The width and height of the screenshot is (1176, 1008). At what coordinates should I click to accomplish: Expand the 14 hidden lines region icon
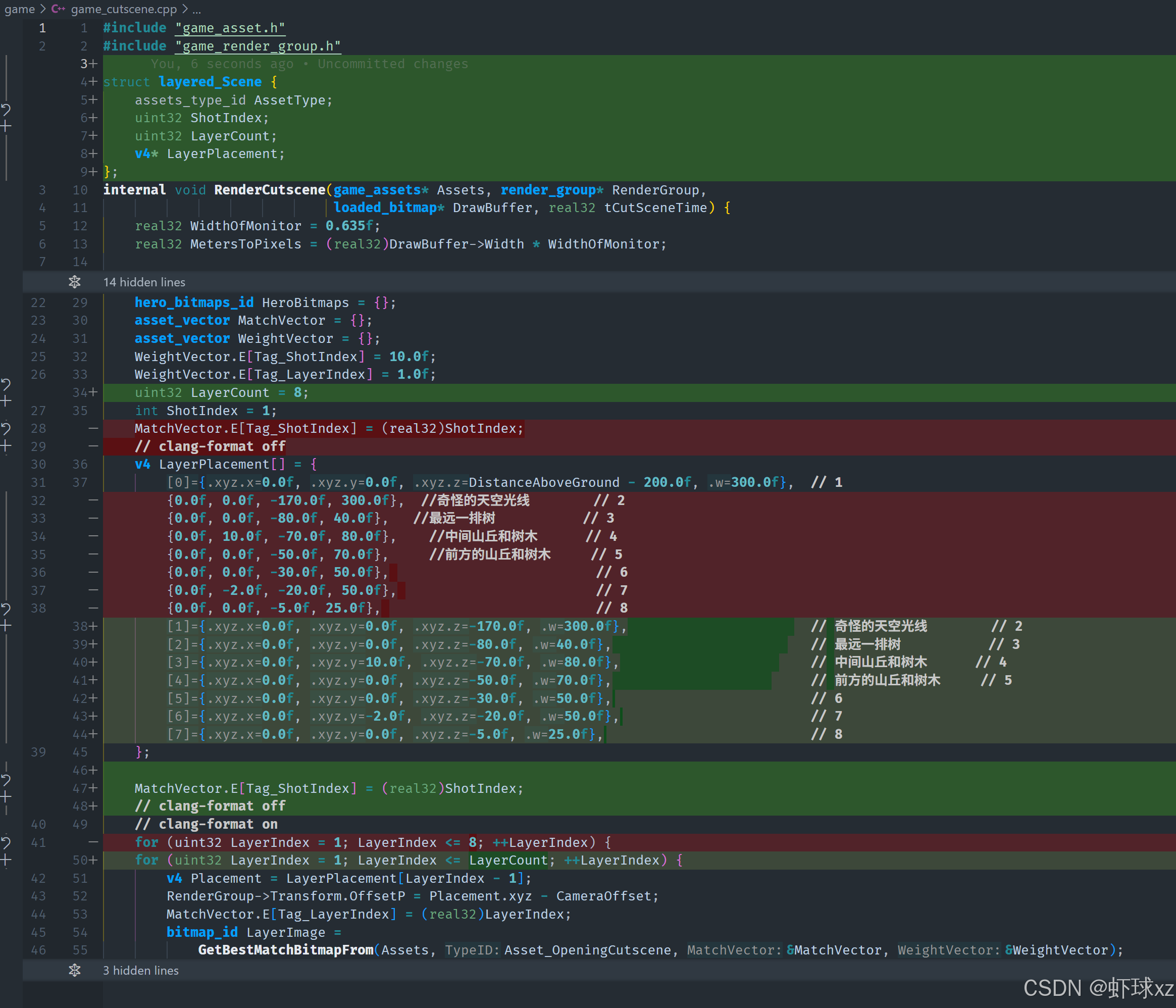pyautogui.click(x=74, y=282)
